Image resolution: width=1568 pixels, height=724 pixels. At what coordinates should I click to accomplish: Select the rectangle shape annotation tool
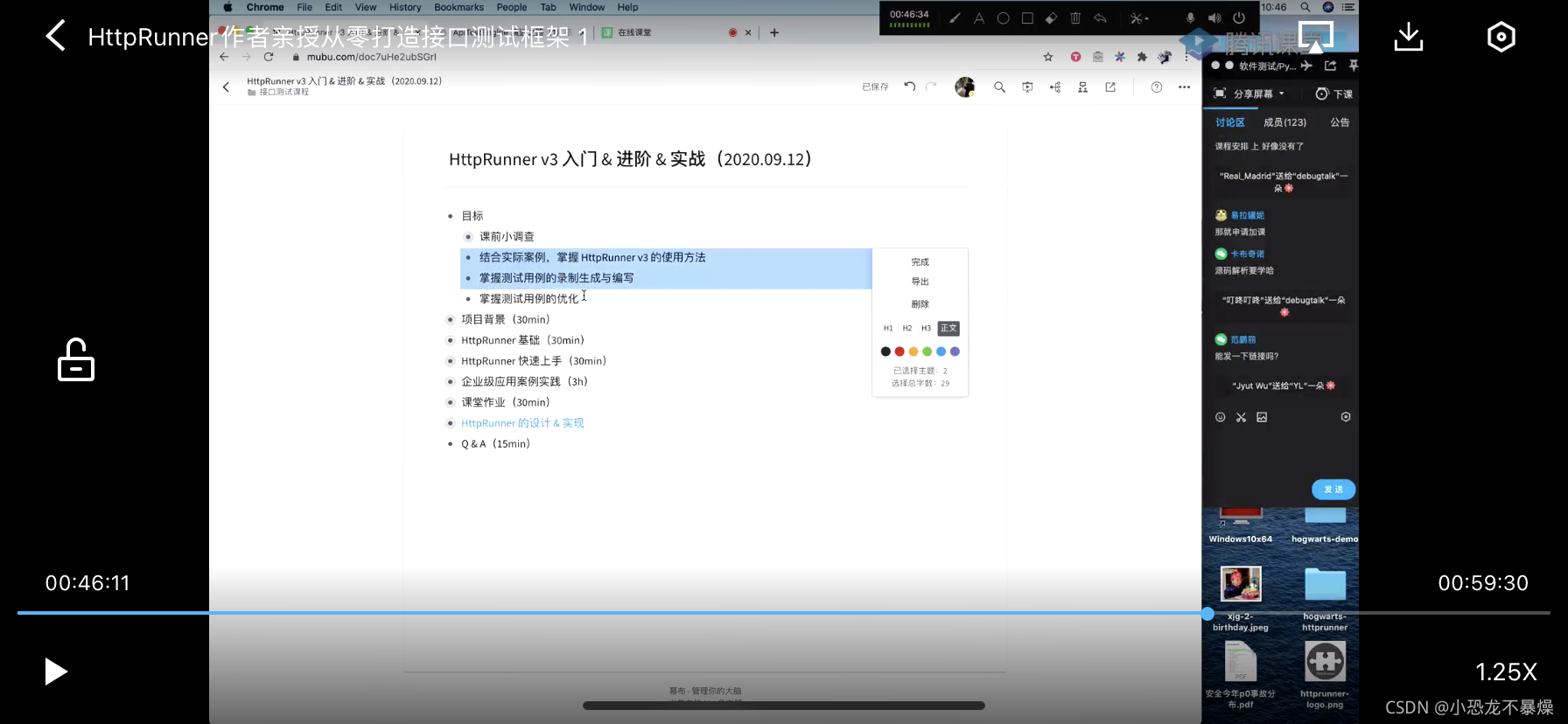coord(1027,17)
